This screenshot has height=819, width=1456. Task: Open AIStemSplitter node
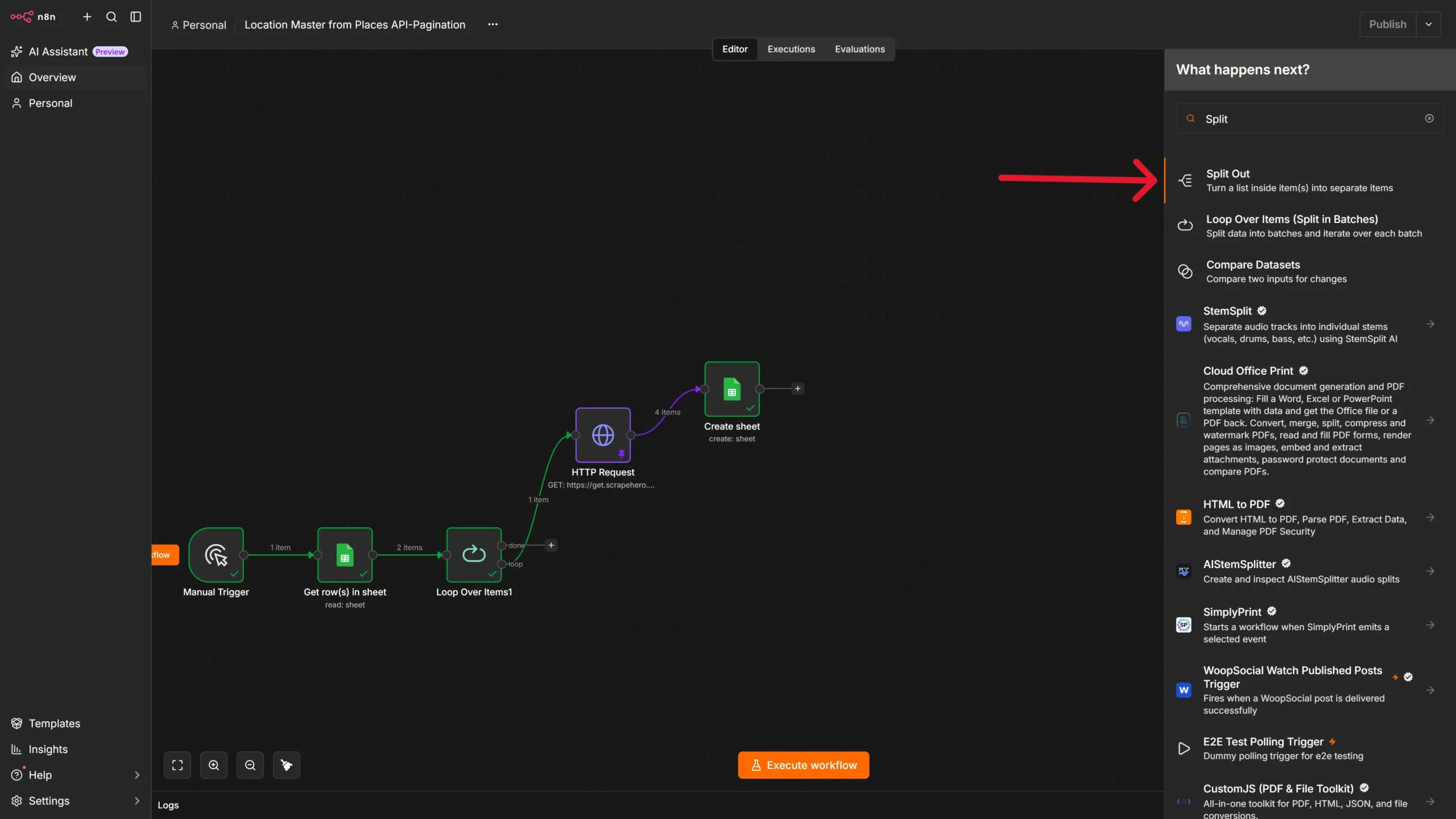click(x=1310, y=571)
